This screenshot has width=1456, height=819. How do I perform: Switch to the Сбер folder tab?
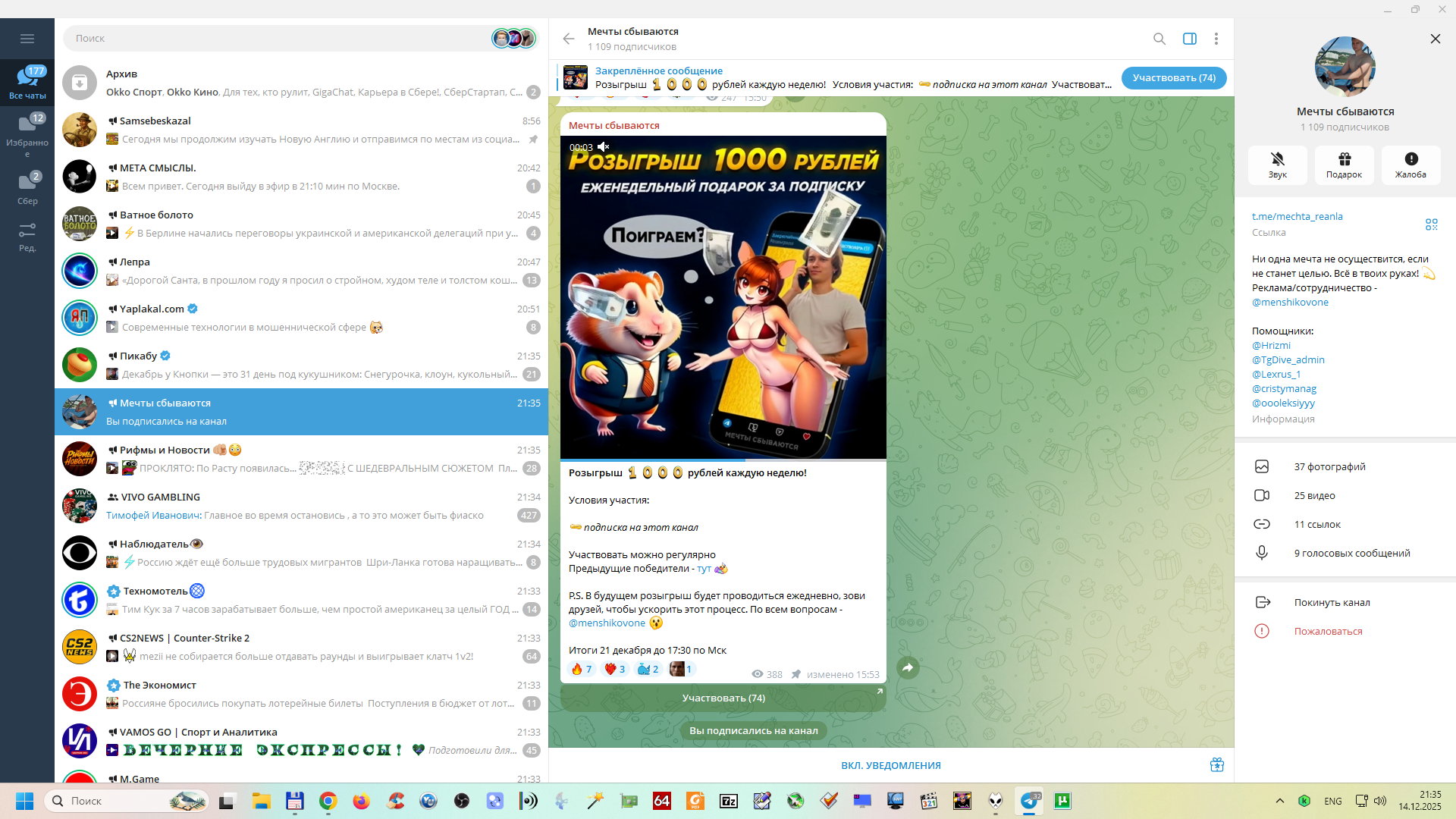click(x=27, y=188)
